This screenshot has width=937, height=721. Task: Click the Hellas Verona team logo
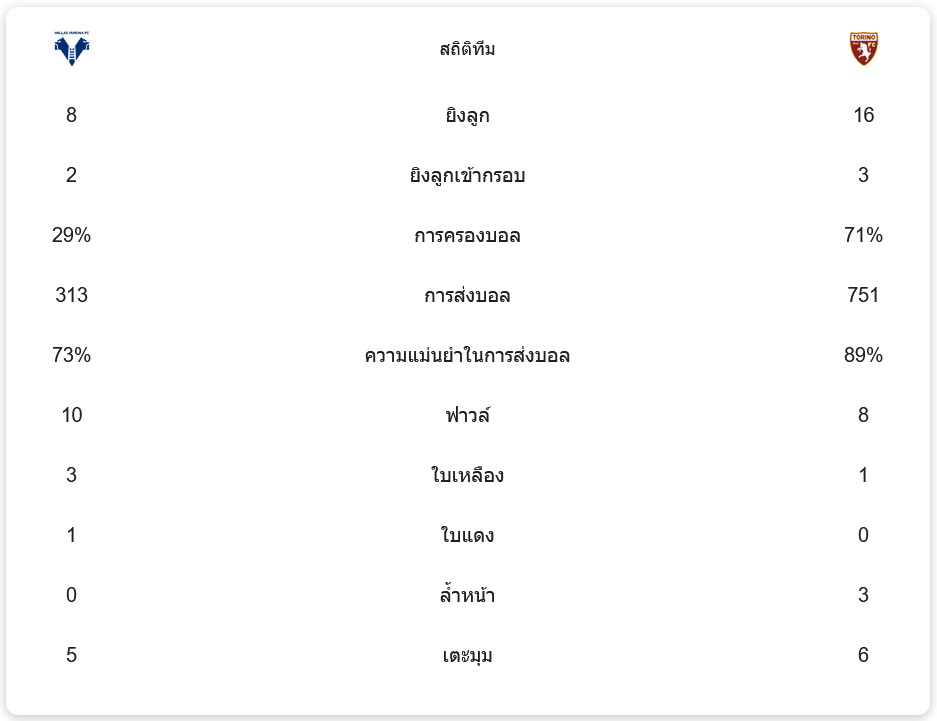(72, 48)
